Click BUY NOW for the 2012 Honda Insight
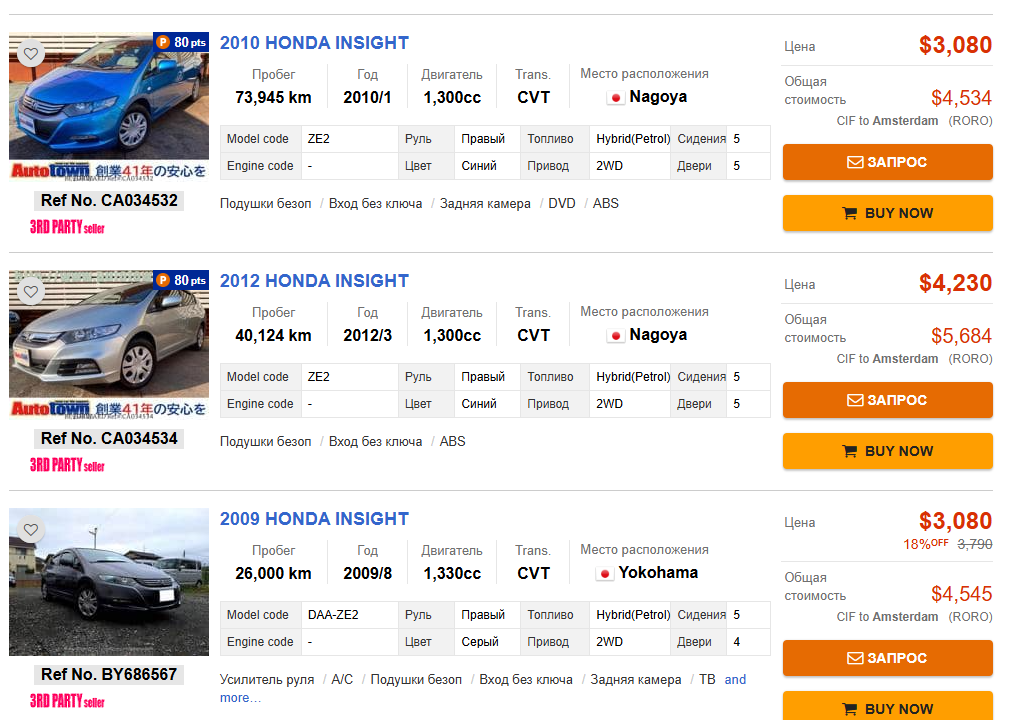 tap(887, 451)
